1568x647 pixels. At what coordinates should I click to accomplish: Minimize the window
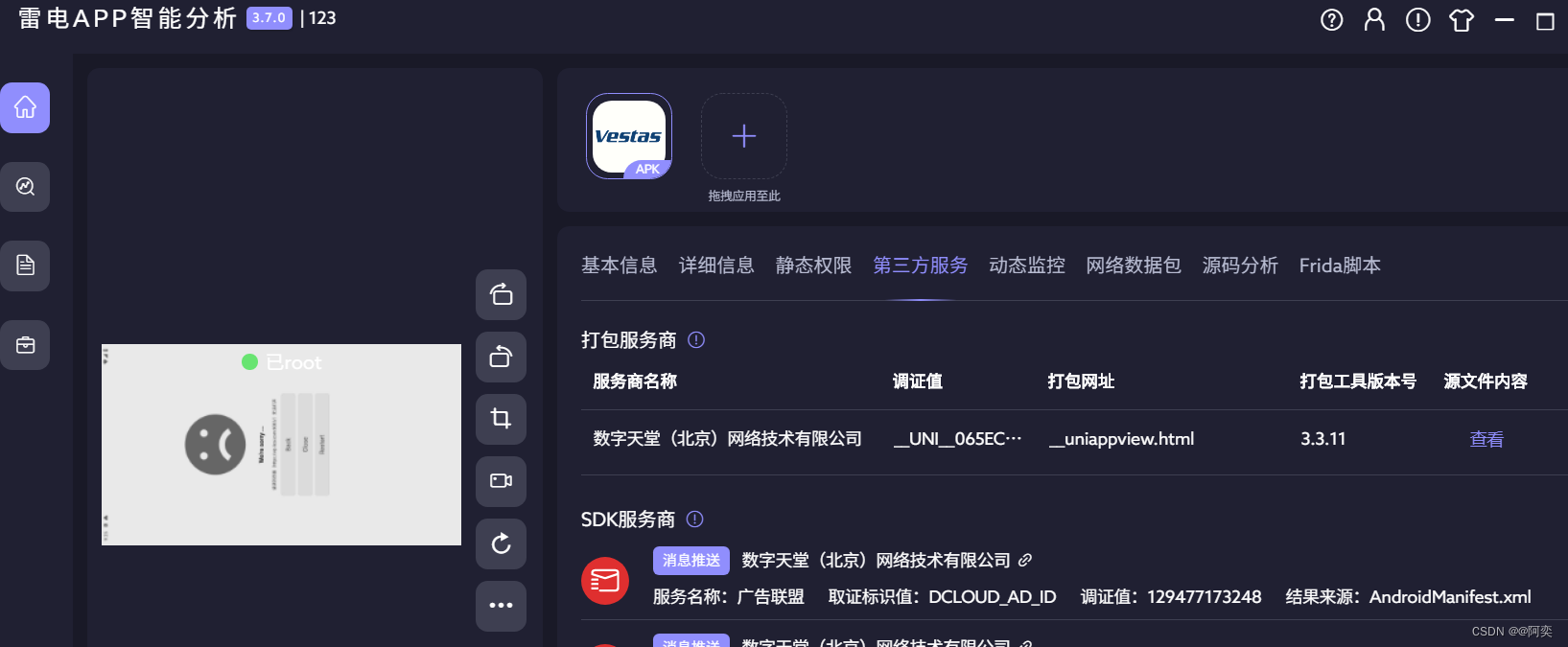1505,20
